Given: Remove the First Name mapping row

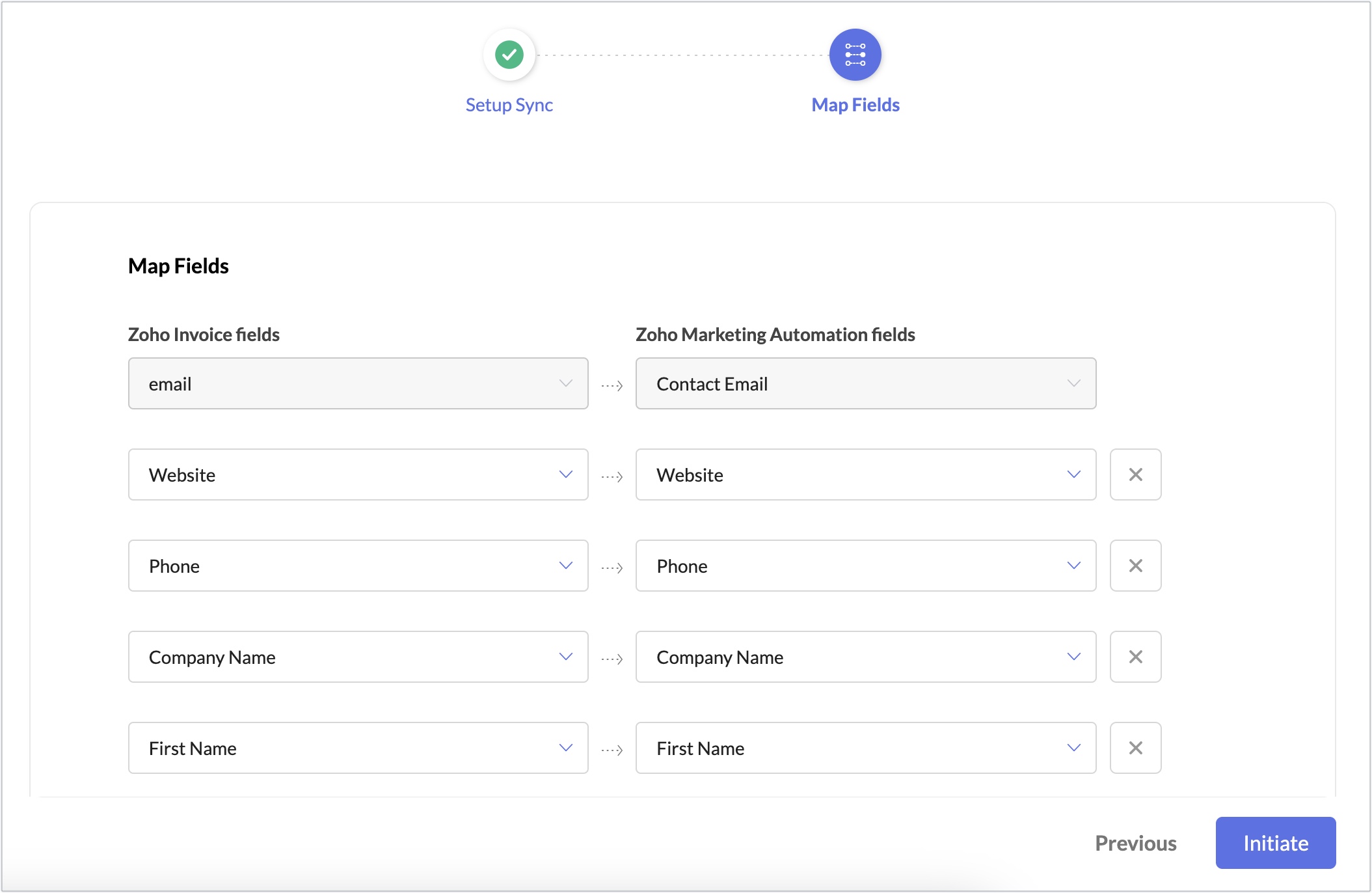Looking at the screenshot, I should pyautogui.click(x=1136, y=748).
